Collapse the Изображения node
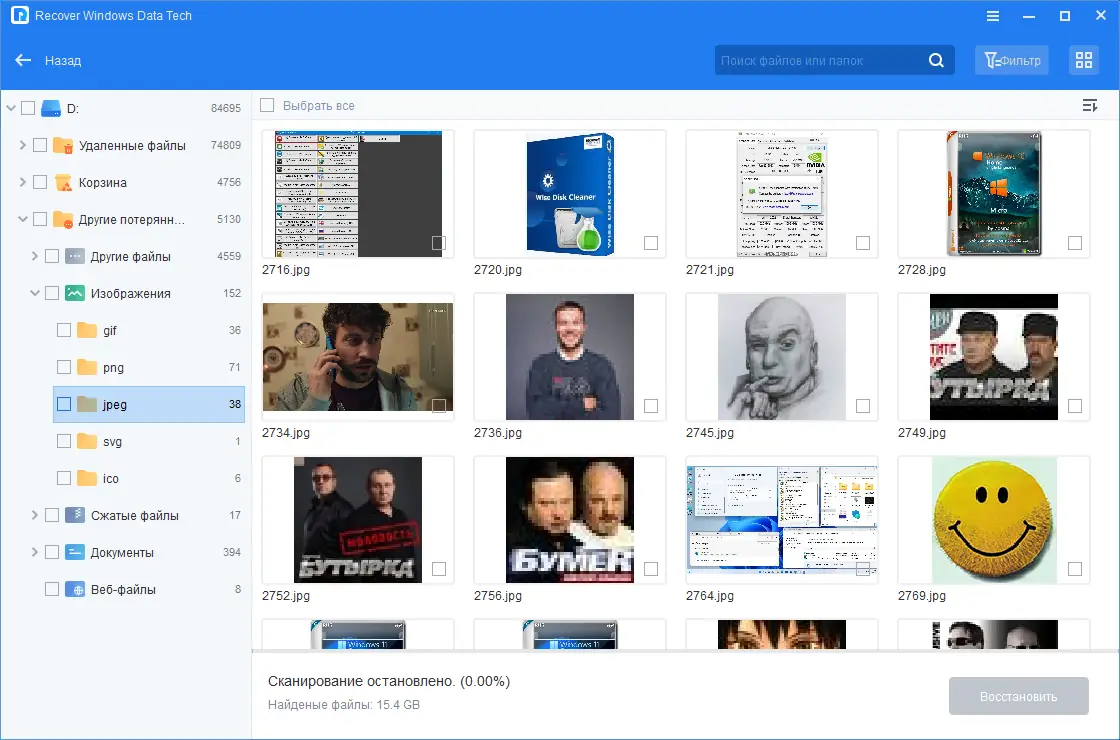This screenshot has height=740, width=1120. pyautogui.click(x=34, y=294)
